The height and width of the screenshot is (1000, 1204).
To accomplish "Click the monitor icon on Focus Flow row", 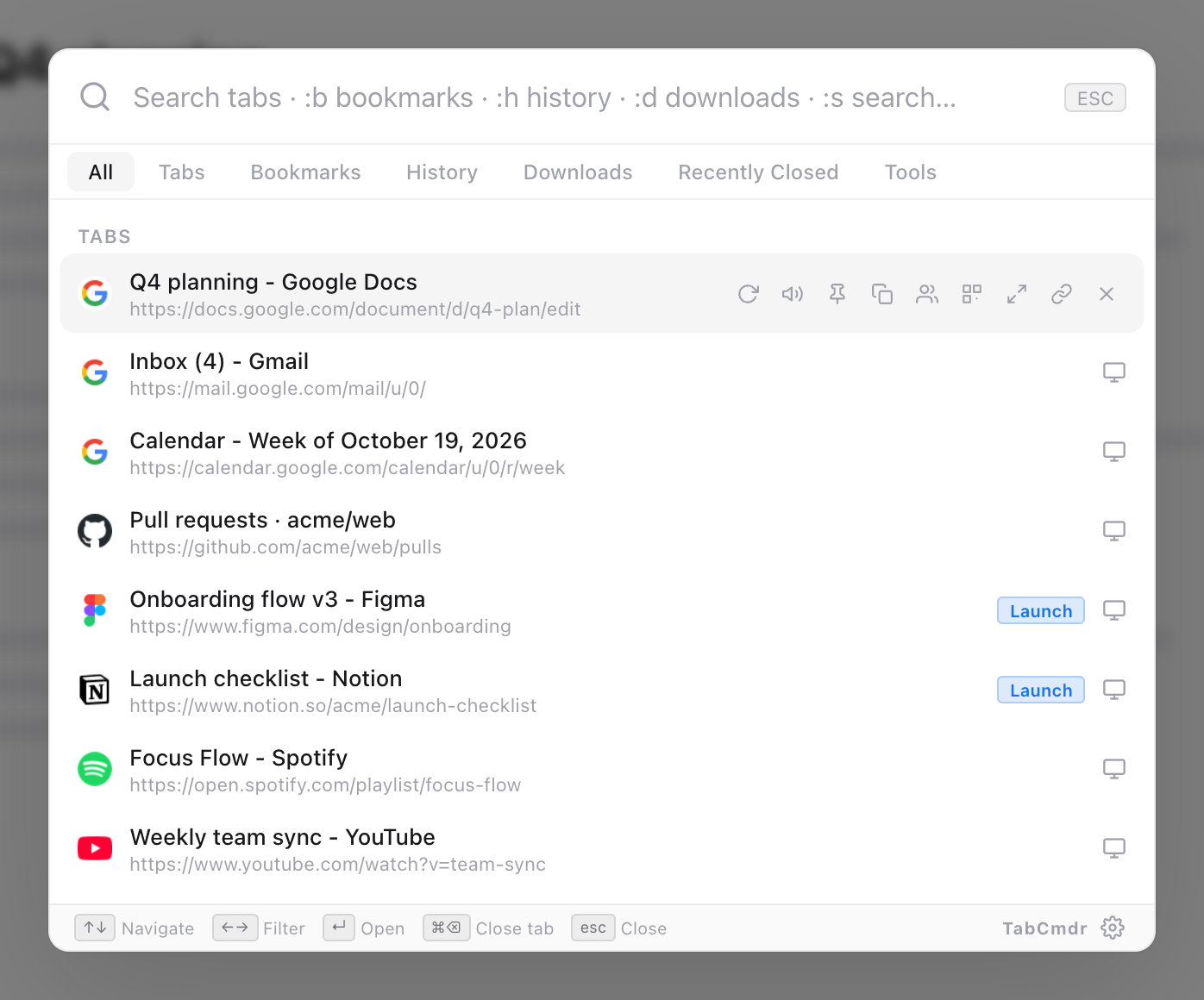I will click(x=1114, y=769).
